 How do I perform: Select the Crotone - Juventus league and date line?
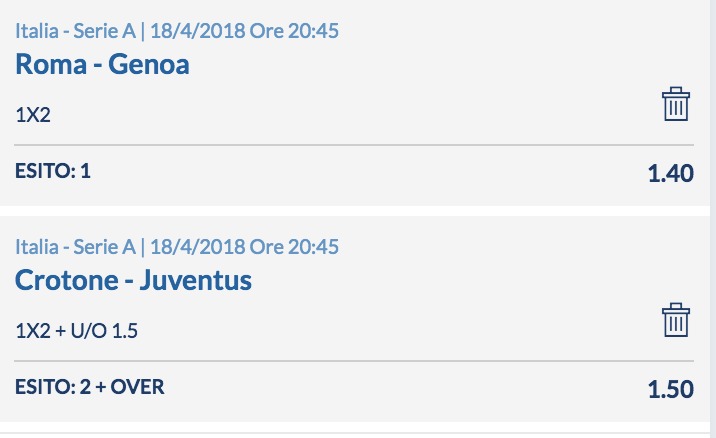pyautogui.click(x=177, y=247)
